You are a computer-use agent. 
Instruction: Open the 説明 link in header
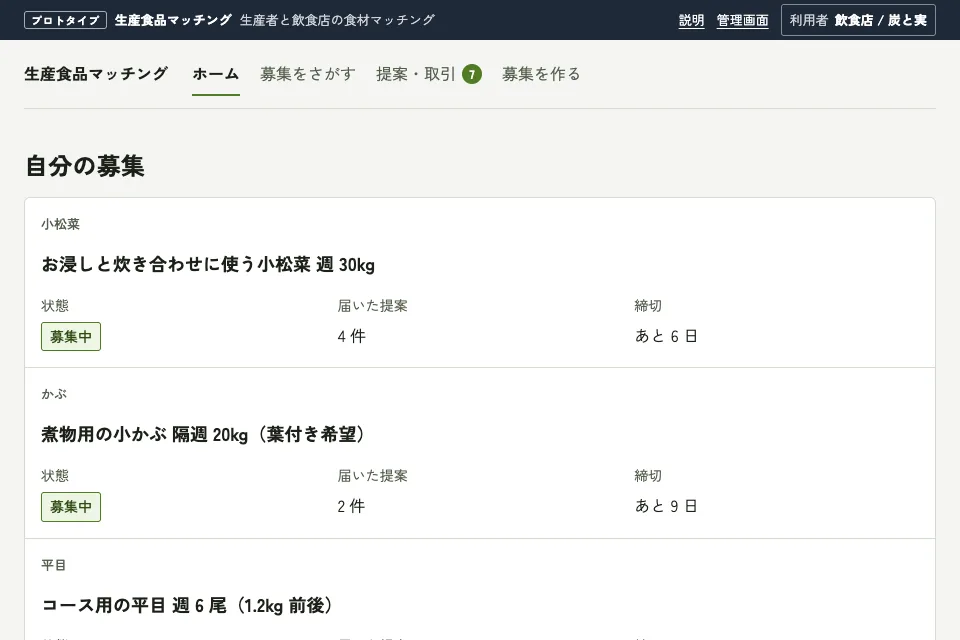click(691, 20)
